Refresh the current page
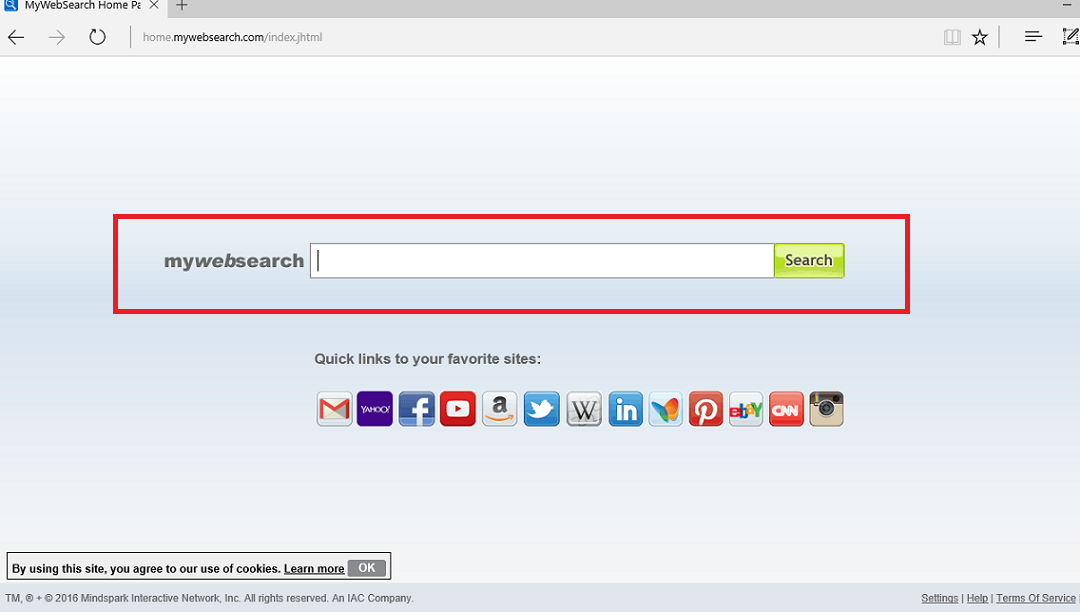 click(x=97, y=37)
